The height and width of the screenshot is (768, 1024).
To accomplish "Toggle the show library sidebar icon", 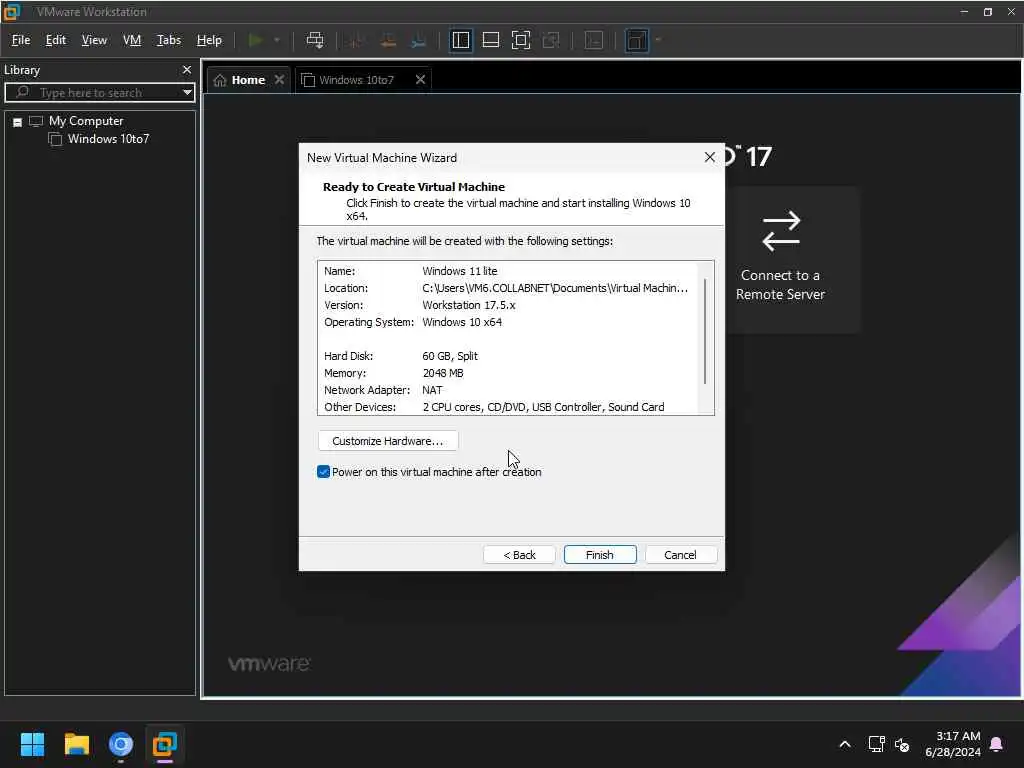I will [x=460, y=40].
